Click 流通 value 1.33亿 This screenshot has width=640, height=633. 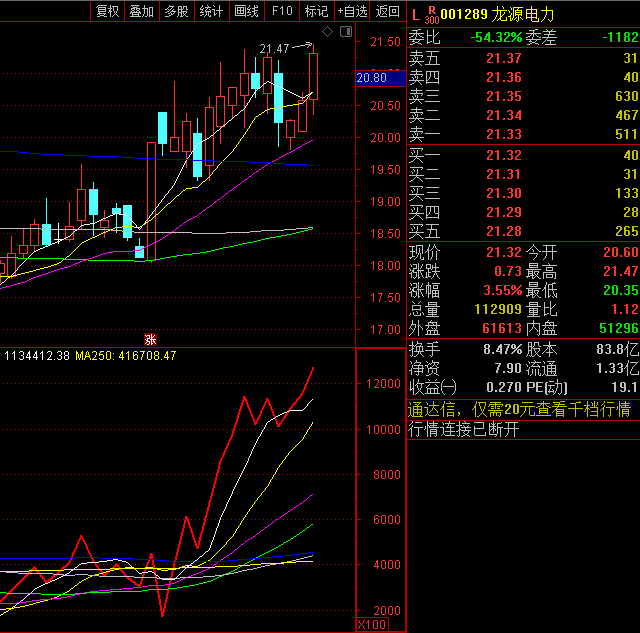click(x=617, y=369)
